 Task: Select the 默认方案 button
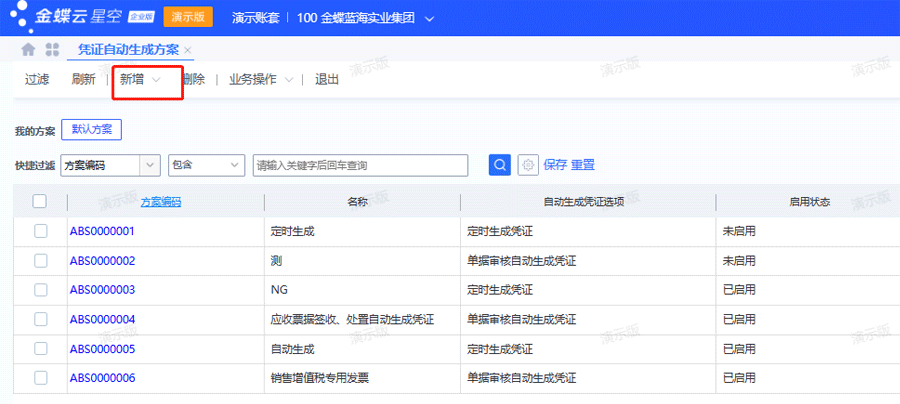92,130
